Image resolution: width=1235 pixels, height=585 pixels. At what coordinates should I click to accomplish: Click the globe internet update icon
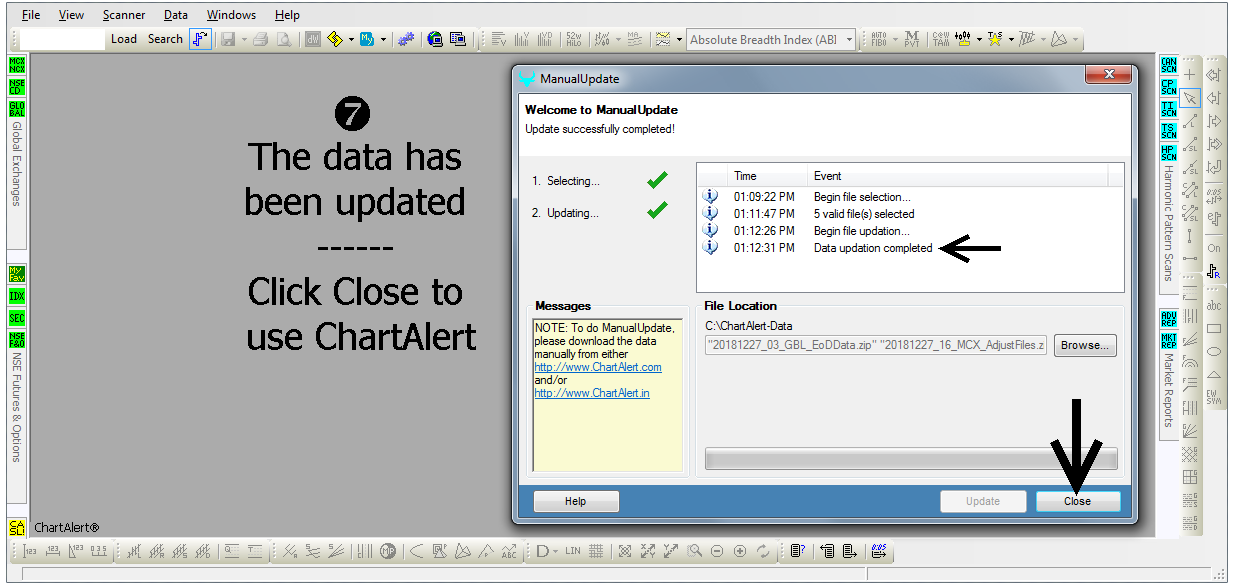click(x=435, y=39)
